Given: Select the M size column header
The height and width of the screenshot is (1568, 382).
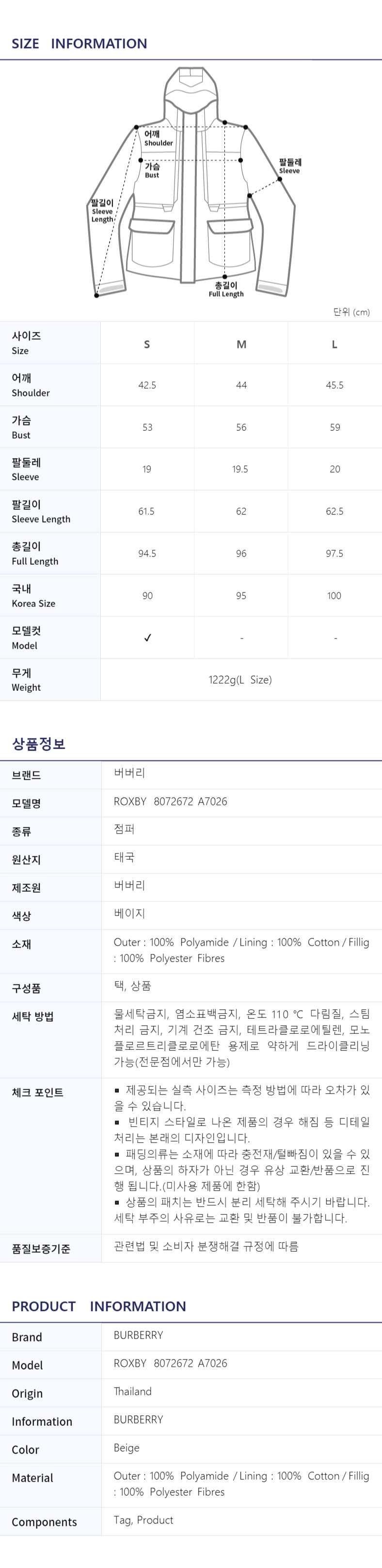Looking at the screenshot, I should (241, 344).
